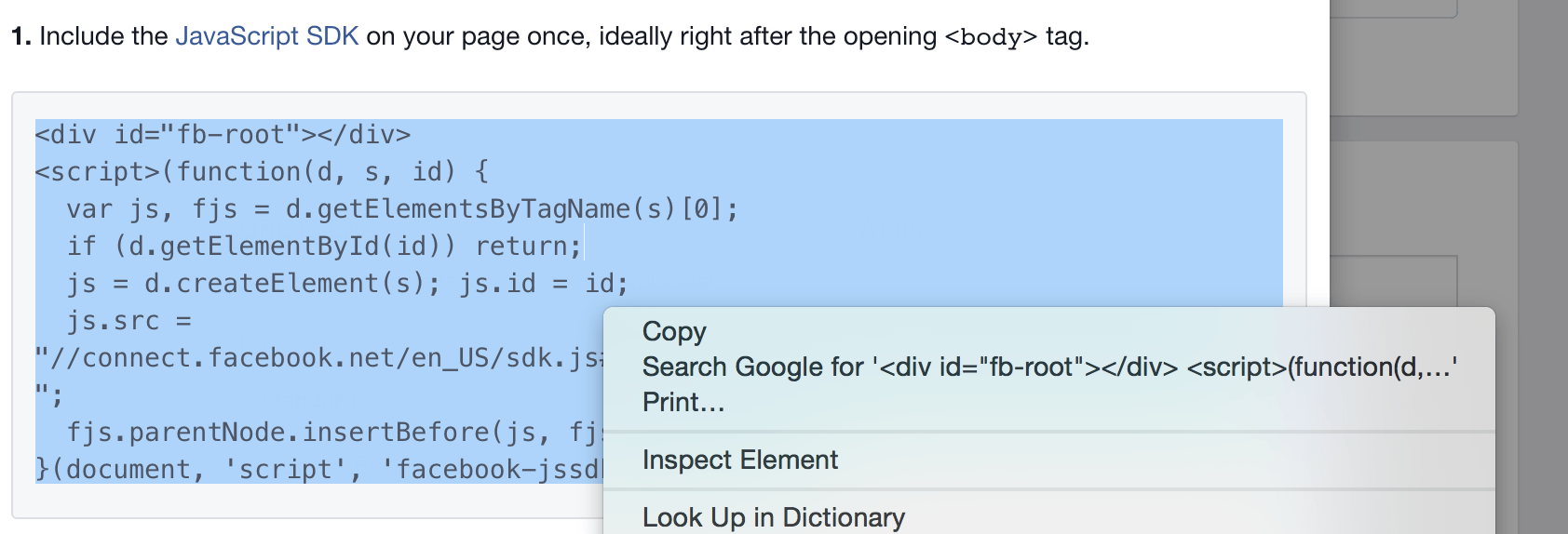The image size is (1568, 534).
Task: Click the connect.facebook.net URL string
Action: [x=319, y=358]
